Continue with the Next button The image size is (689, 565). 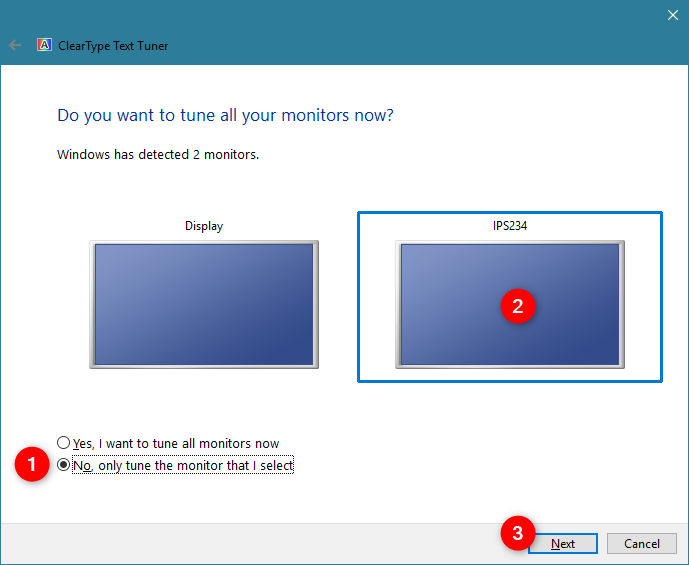click(563, 543)
